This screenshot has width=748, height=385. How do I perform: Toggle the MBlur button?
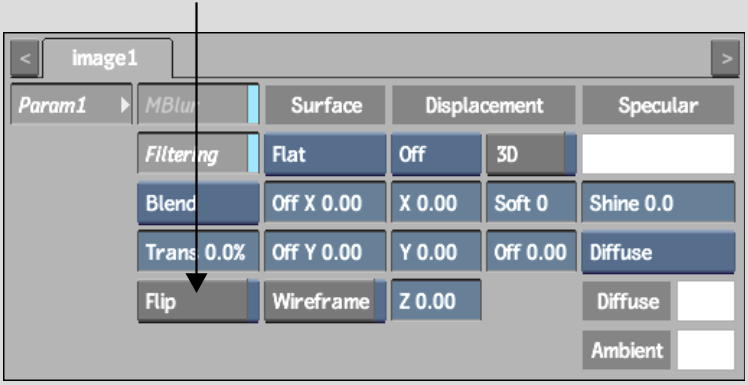(x=198, y=105)
